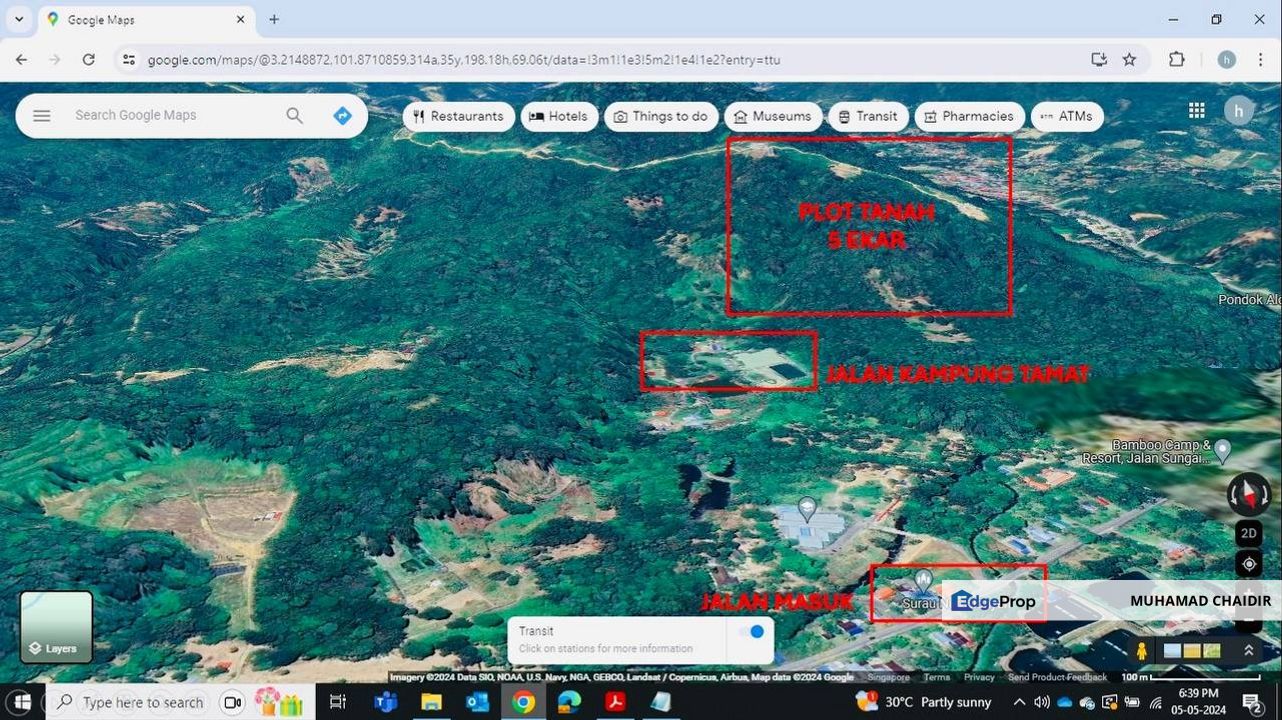
Task: Select the Restaurants category chip
Action: click(x=458, y=117)
